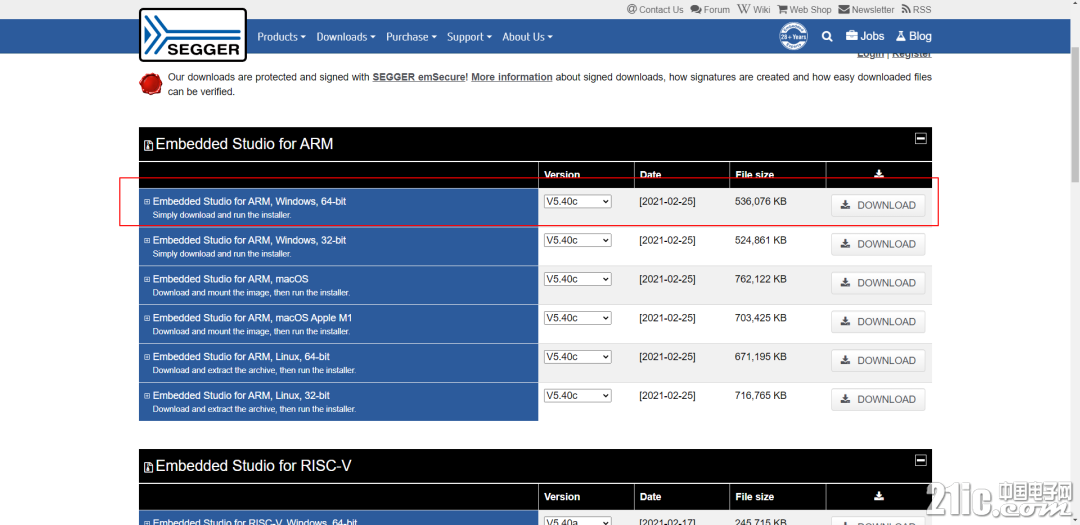Open the RSS feed link
1080x525 pixels.
tap(916, 10)
